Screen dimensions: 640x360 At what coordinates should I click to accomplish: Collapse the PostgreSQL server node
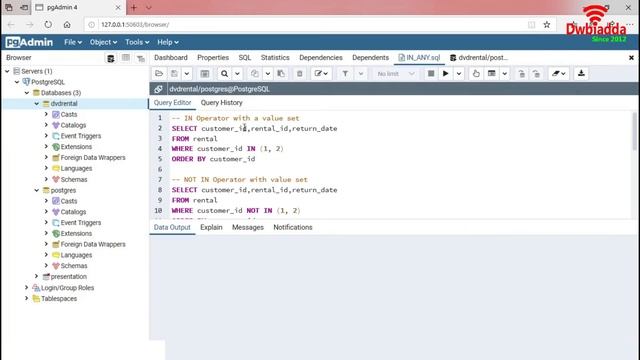pyautogui.click(x=17, y=82)
